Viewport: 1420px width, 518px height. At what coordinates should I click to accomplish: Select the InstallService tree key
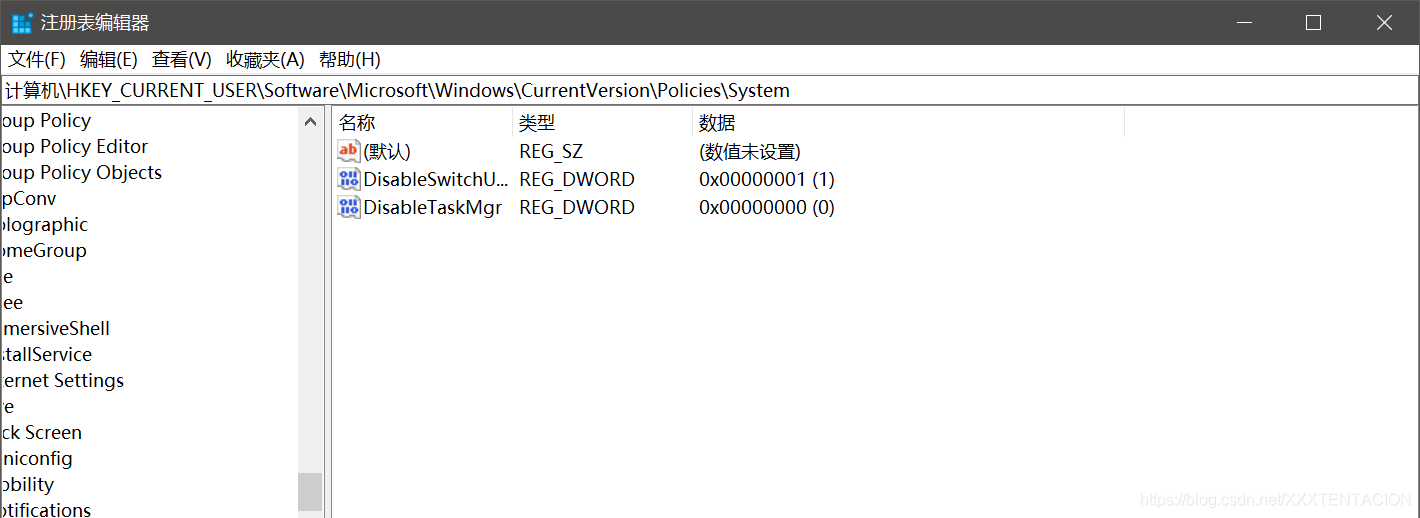(46, 355)
